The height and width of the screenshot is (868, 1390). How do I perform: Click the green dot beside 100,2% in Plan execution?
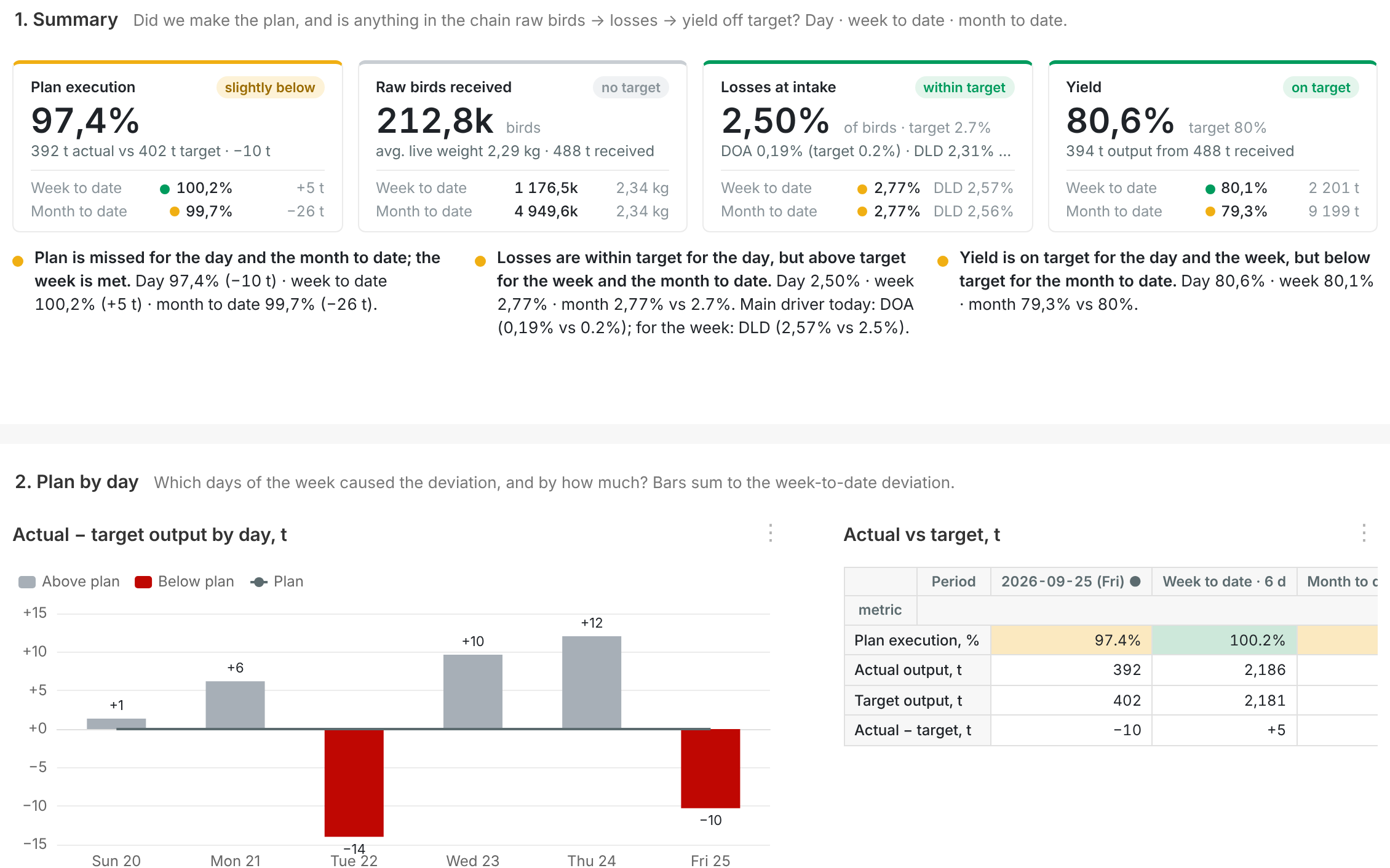click(x=165, y=189)
